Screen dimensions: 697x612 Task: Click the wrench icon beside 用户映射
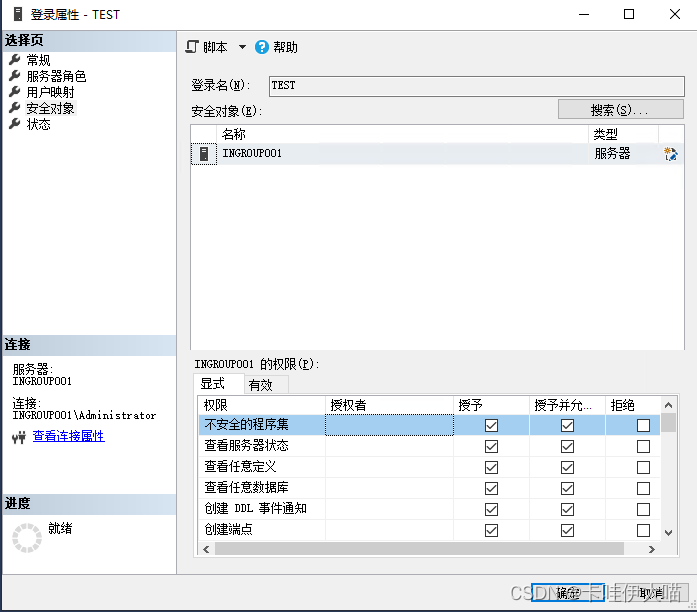click(15, 92)
